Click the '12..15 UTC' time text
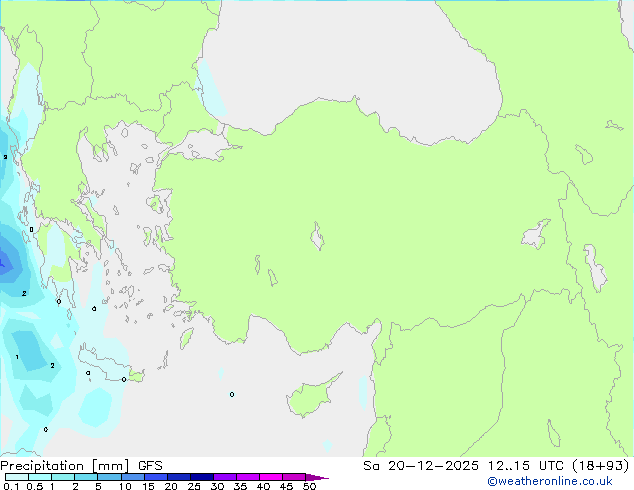 pyautogui.click(x=525, y=466)
